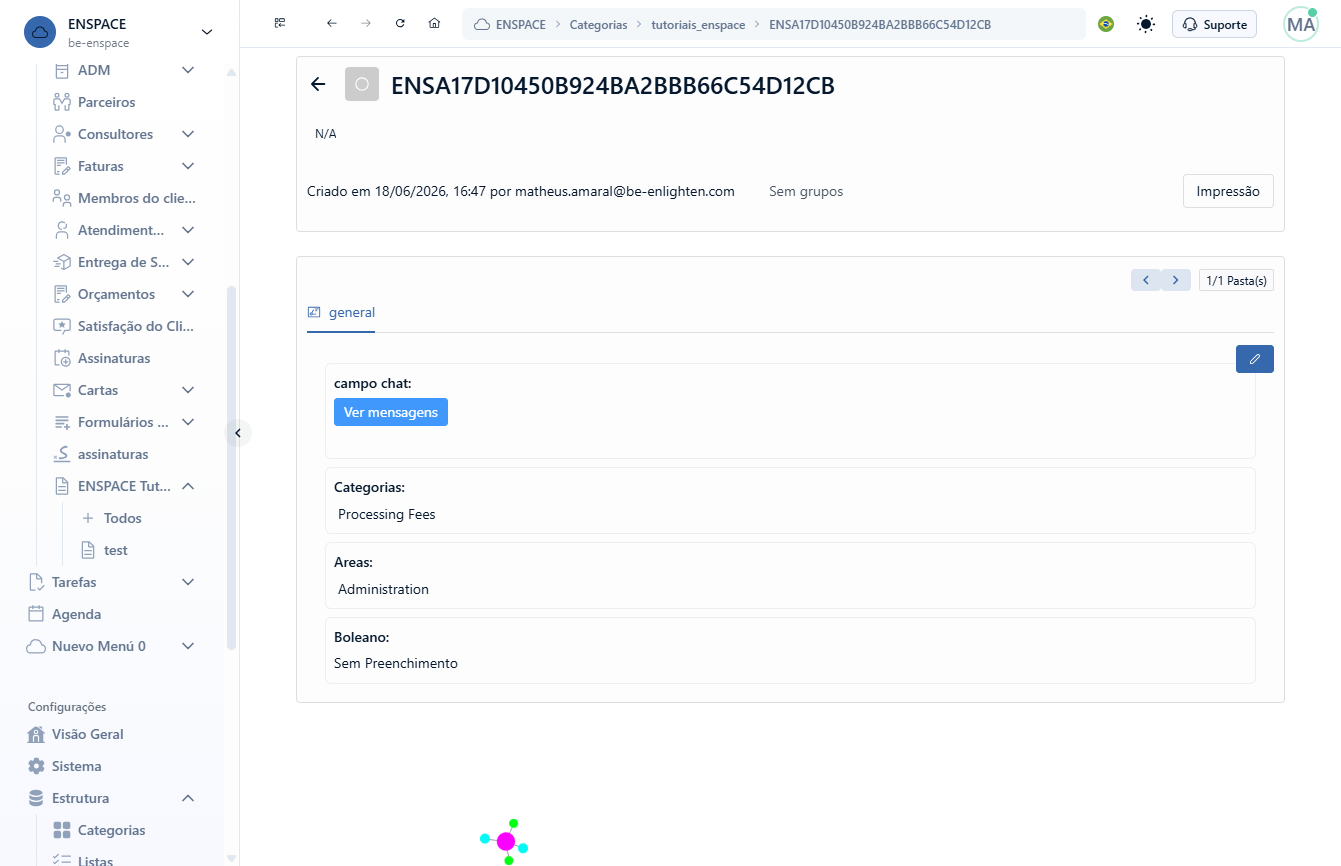Screen dimensions: 1341x866
Task: Collapse the ENSPACE Tut... menu
Action: point(187,486)
